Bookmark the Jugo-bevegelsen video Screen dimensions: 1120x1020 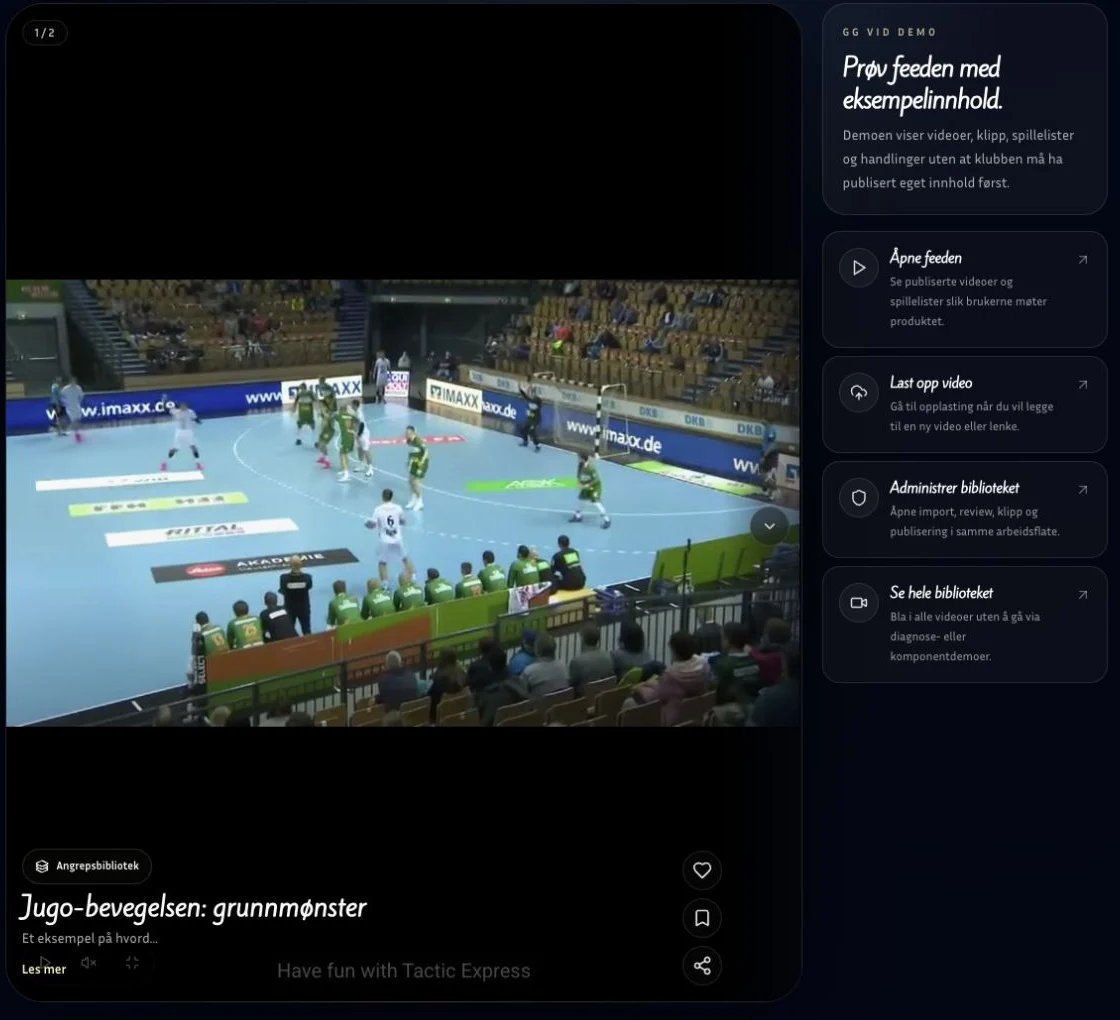click(x=701, y=918)
